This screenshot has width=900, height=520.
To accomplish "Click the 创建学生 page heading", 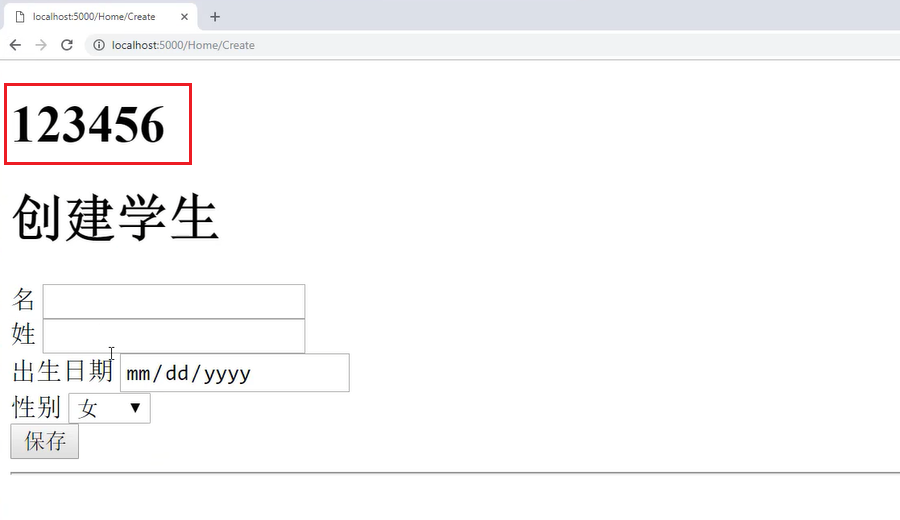I will 115,218.
